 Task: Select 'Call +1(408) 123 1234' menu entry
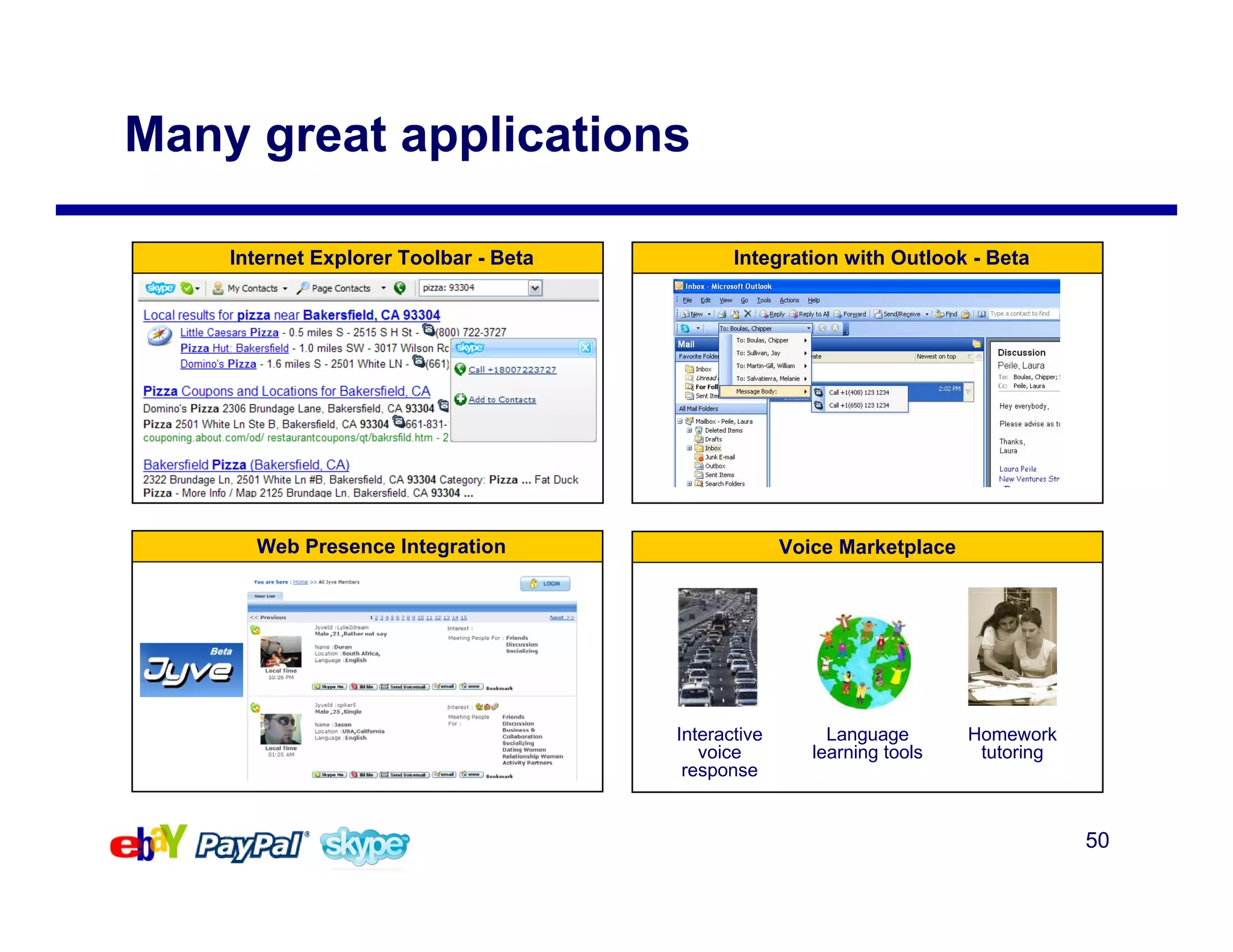859,392
